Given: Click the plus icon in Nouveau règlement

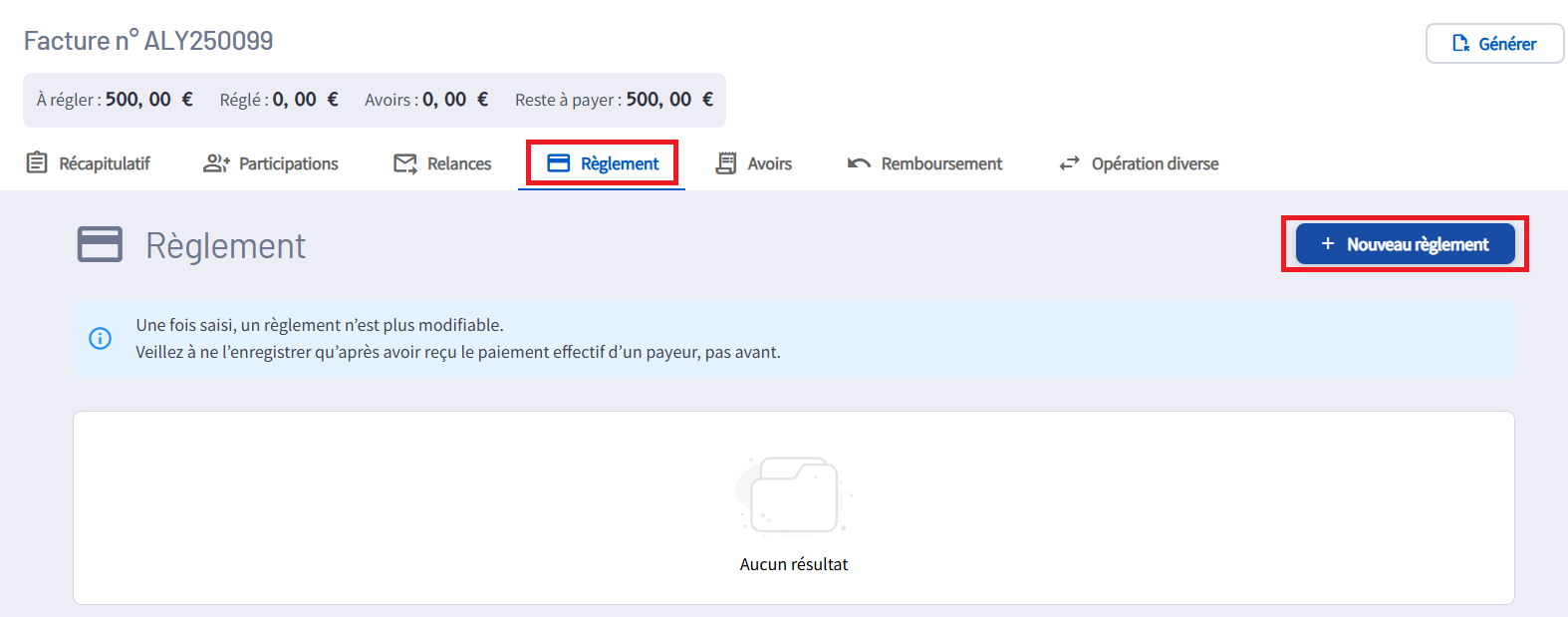Looking at the screenshot, I should 1327,244.
